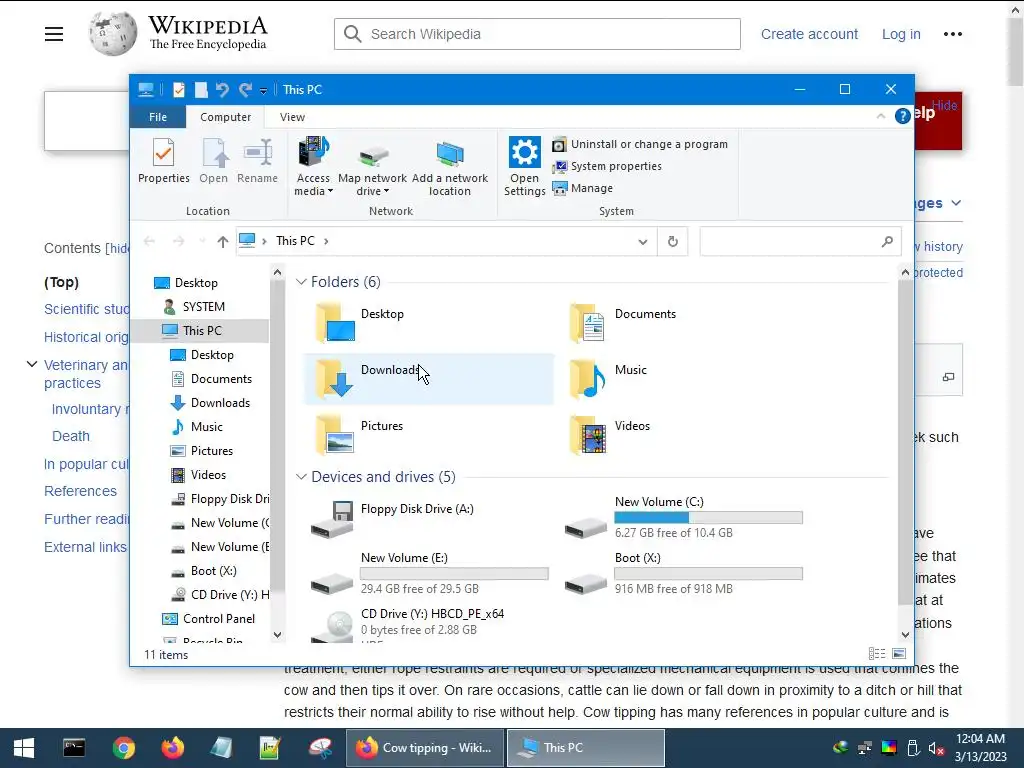Open the Access media dropdown
Image resolution: width=1024 pixels, height=768 pixels.
pyautogui.click(x=313, y=167)
